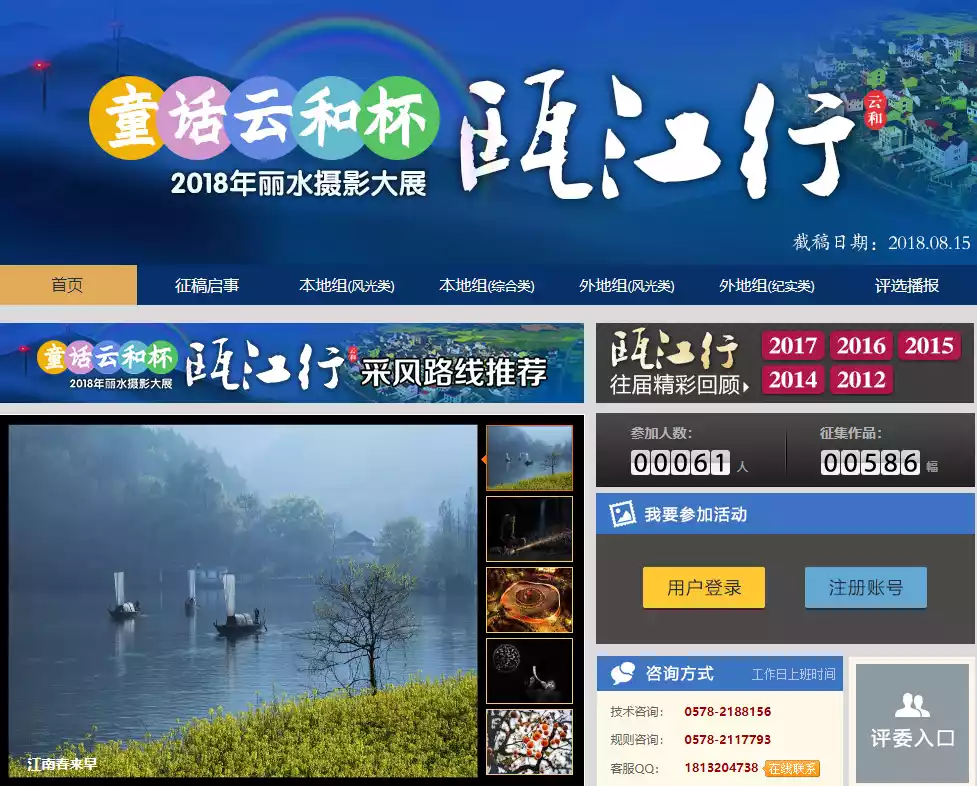This screenshot has height=786, width=977.
Task: Click the 评委入口 judges icon
Action: [912, 722]
